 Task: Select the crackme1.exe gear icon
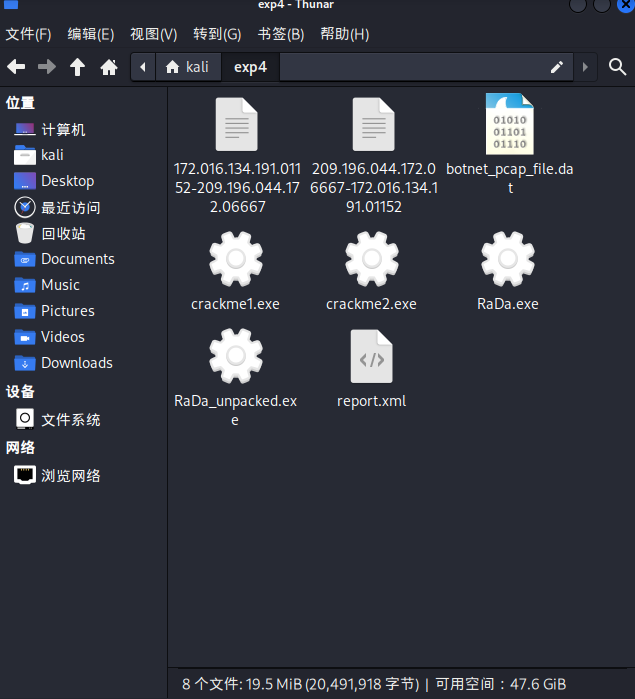pos(236,259)
